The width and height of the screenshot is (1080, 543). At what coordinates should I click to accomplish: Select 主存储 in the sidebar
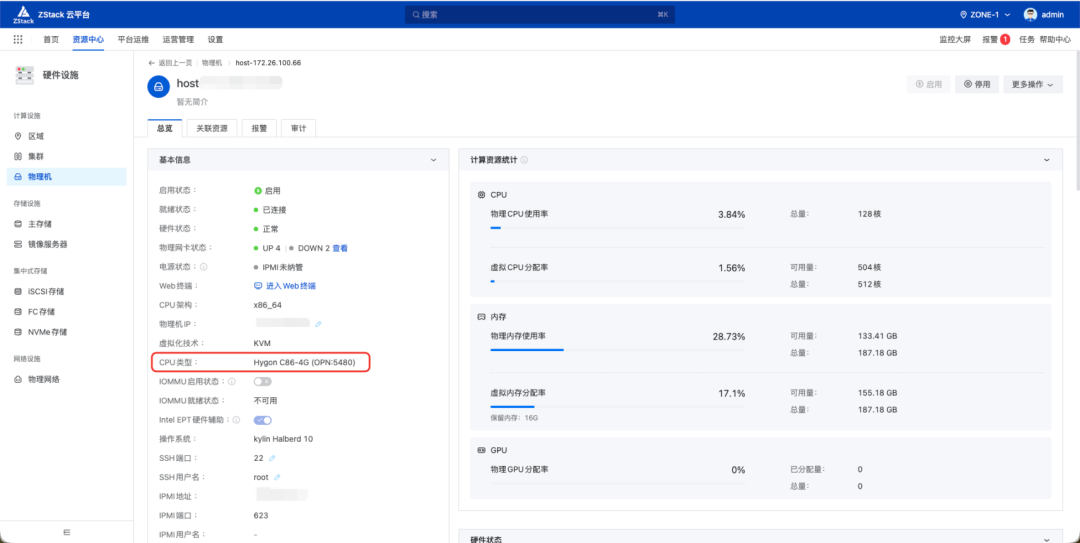(x=67, y=224)
